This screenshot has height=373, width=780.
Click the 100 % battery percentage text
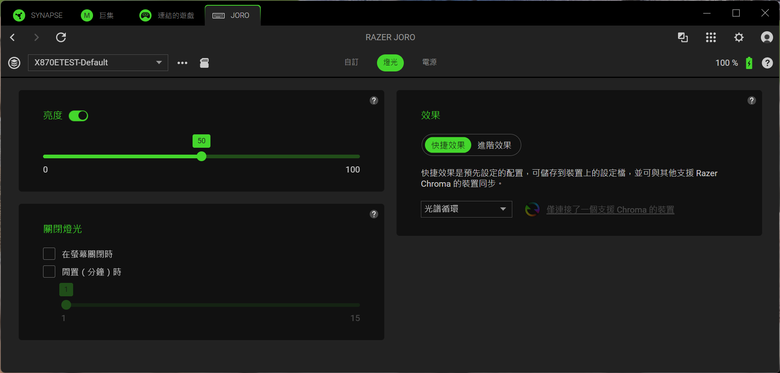pos(727,63)
